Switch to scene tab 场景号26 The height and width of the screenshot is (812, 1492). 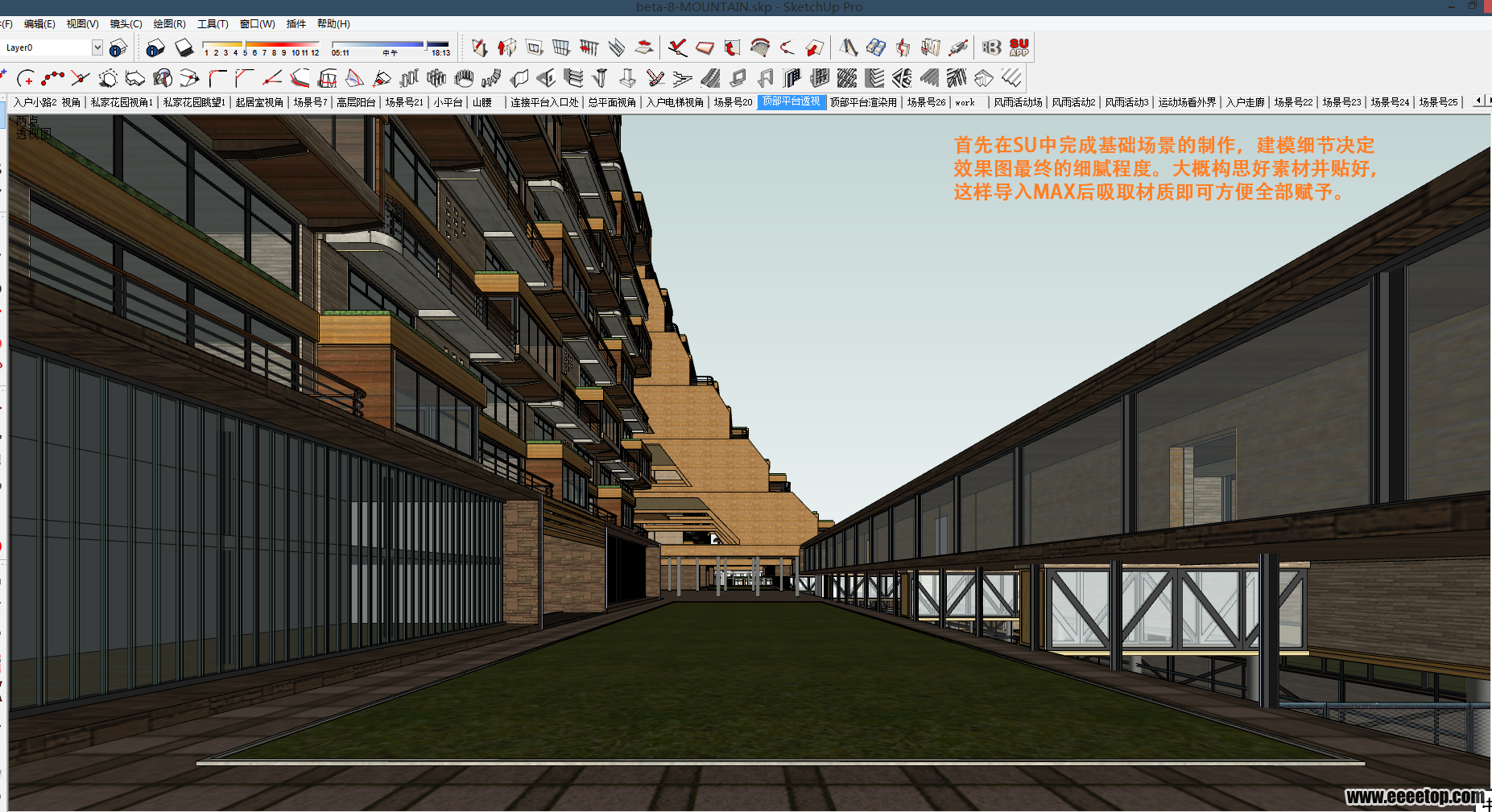click(926, 102)
